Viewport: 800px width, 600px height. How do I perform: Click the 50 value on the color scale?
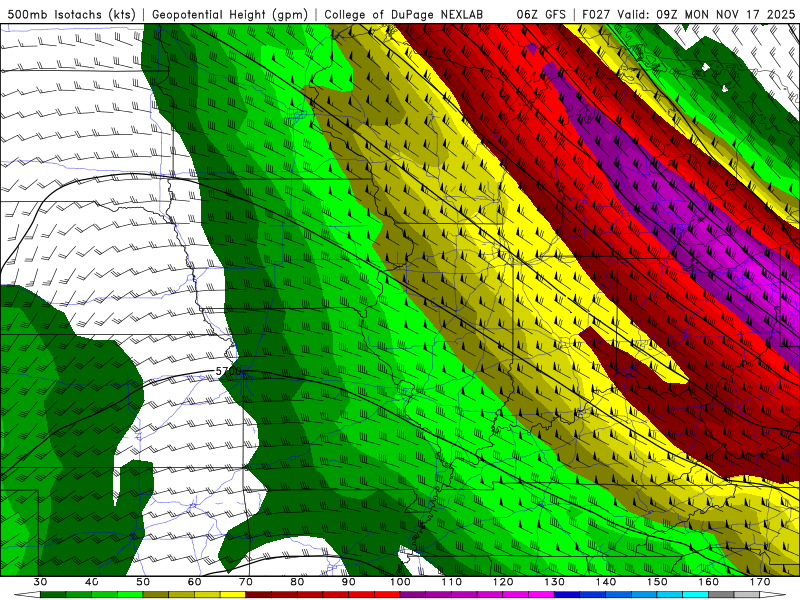coord(143,582)
